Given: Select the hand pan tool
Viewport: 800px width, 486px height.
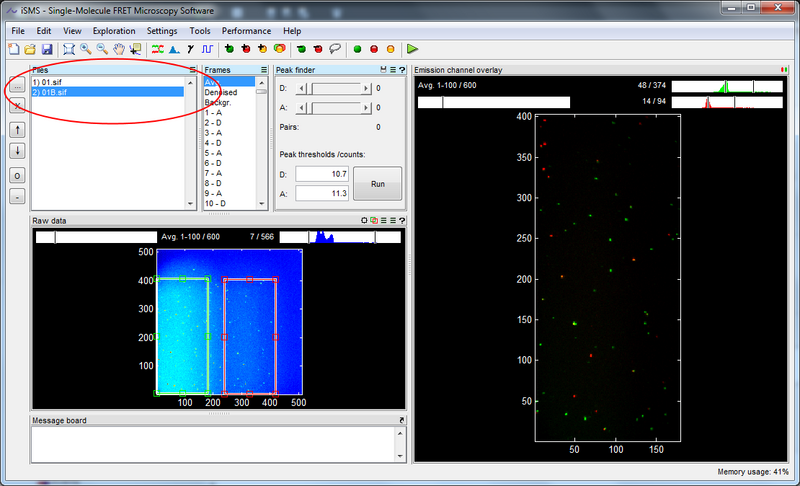Looking at the screenshot, I should pos(119,48).
